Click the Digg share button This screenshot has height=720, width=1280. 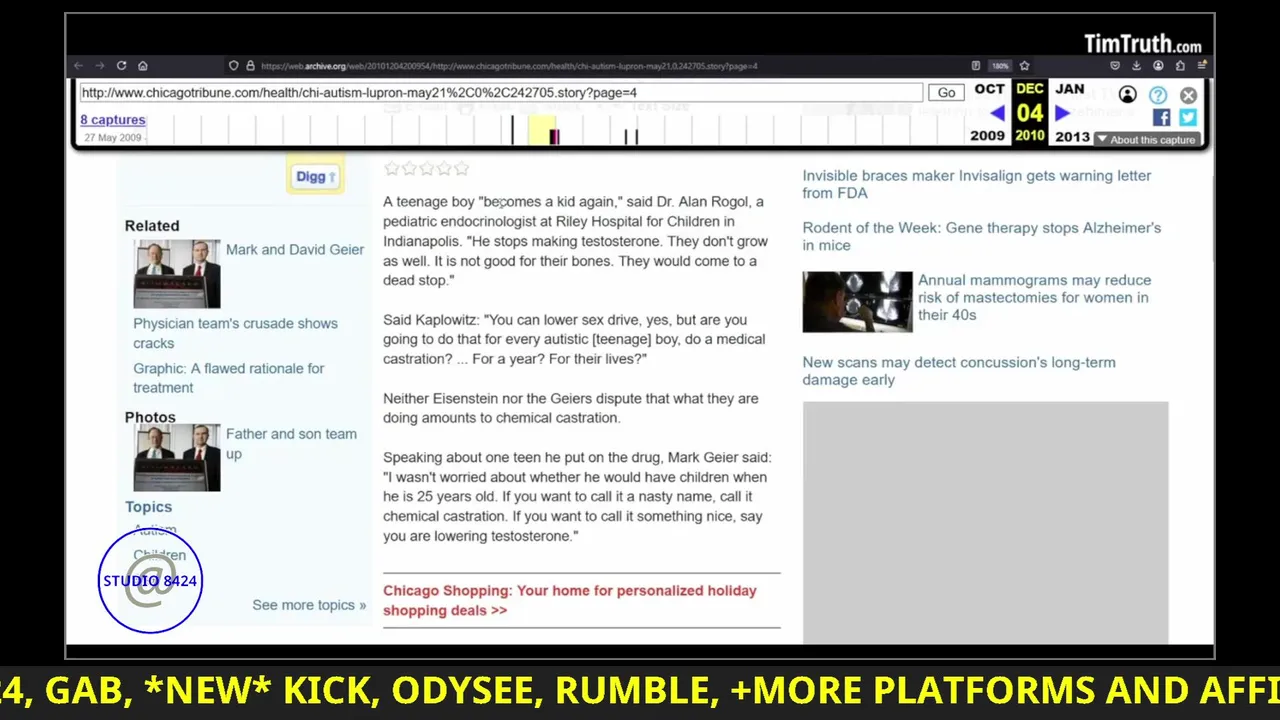[316, 176]
